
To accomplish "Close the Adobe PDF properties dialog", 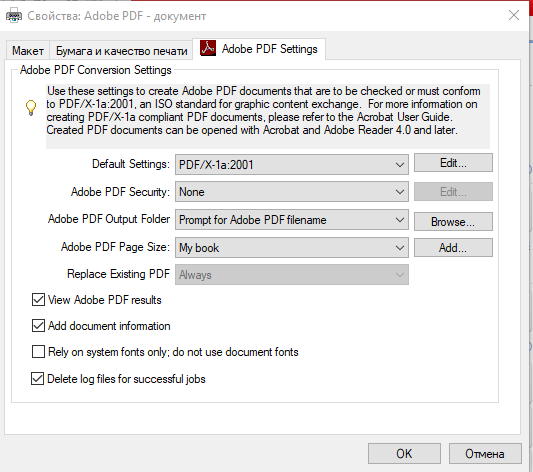I will coord(514,15).
